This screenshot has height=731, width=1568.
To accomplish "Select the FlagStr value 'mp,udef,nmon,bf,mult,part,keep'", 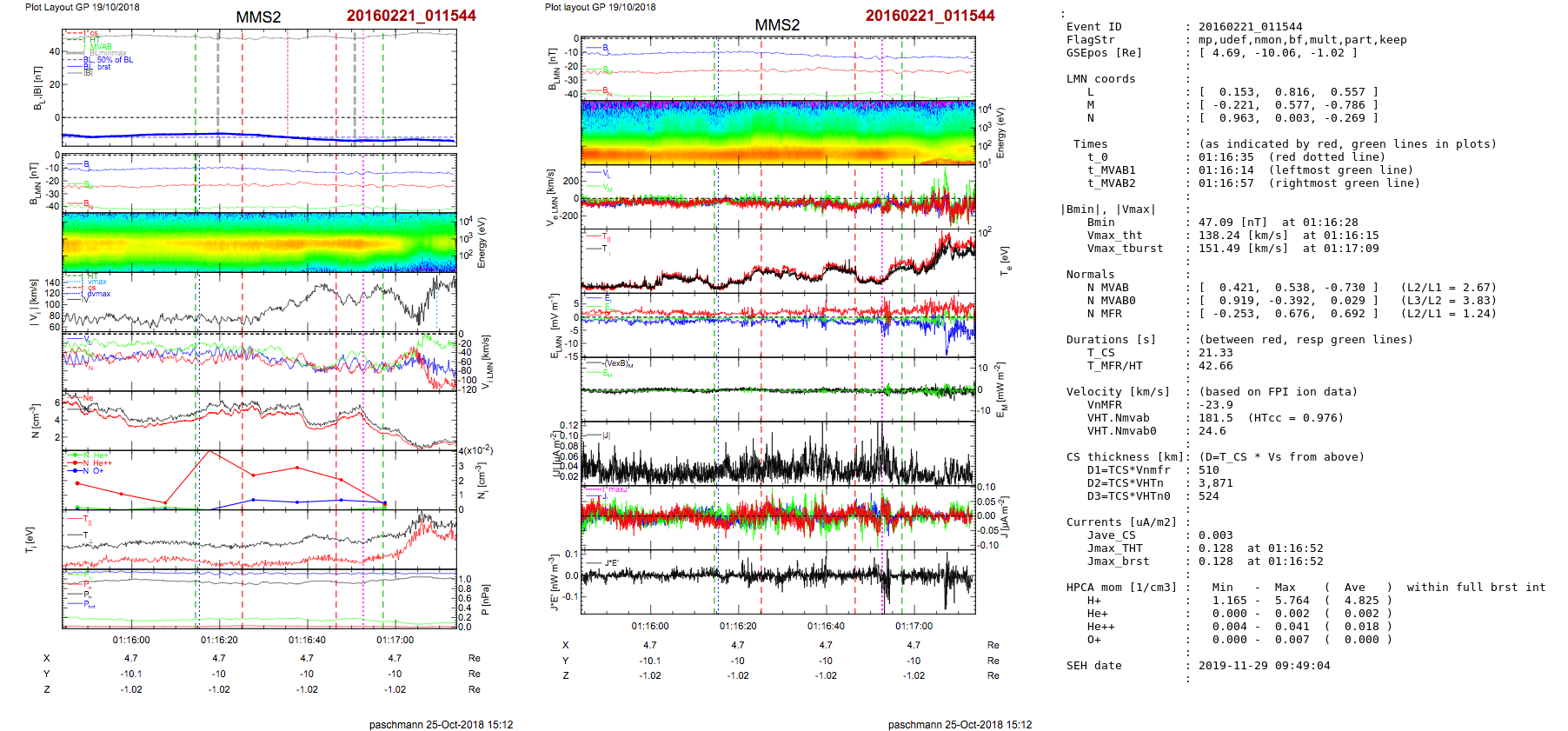I will pos(1302,40).
